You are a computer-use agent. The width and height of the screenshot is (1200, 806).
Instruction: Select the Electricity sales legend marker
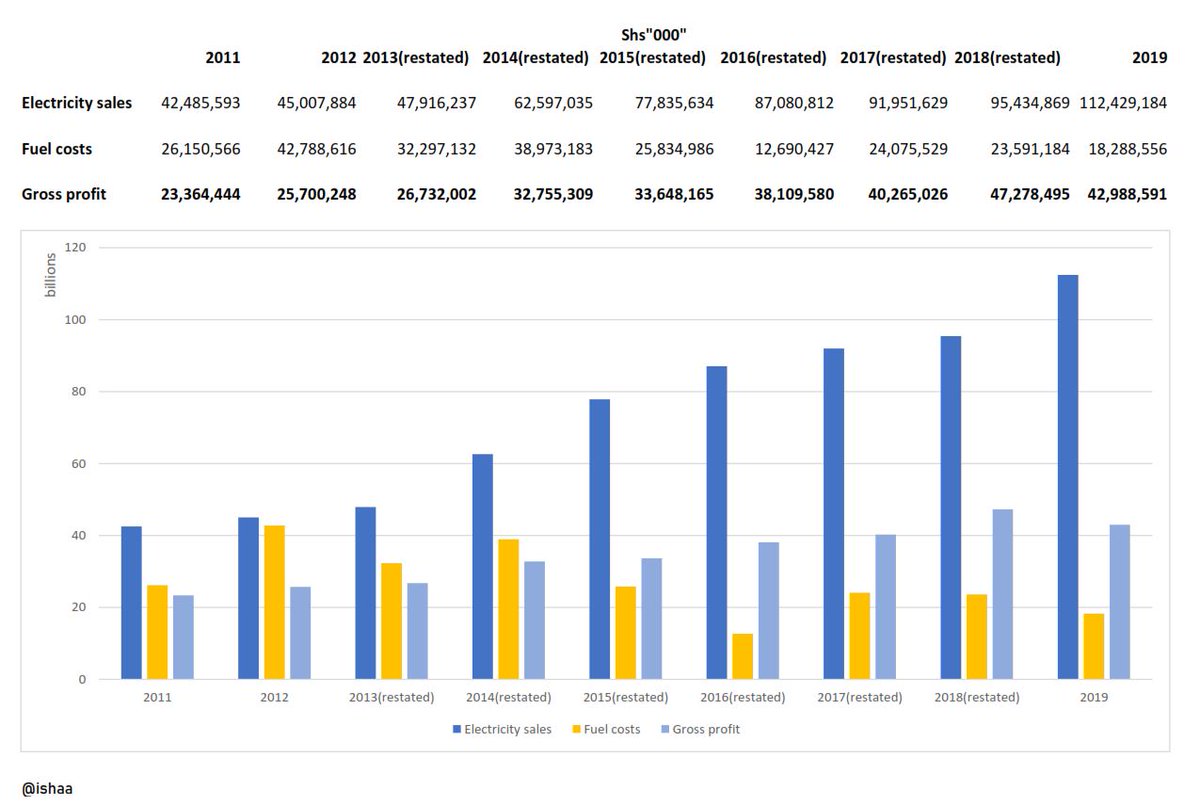[456, 729]
